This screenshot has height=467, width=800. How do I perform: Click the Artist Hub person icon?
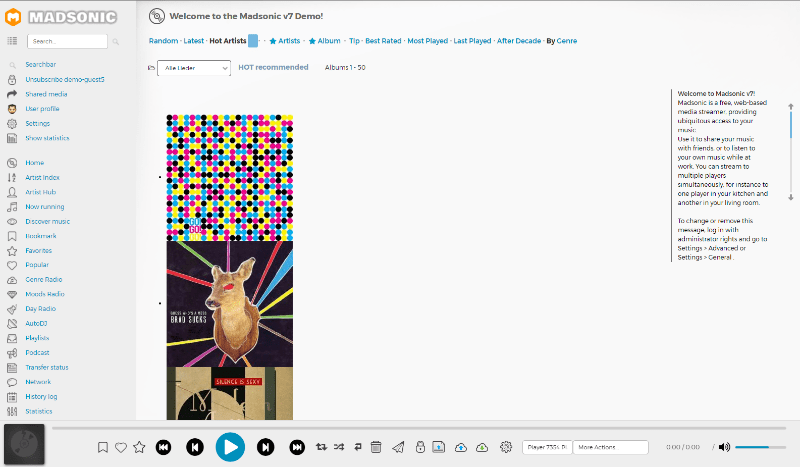click(12, 192)
